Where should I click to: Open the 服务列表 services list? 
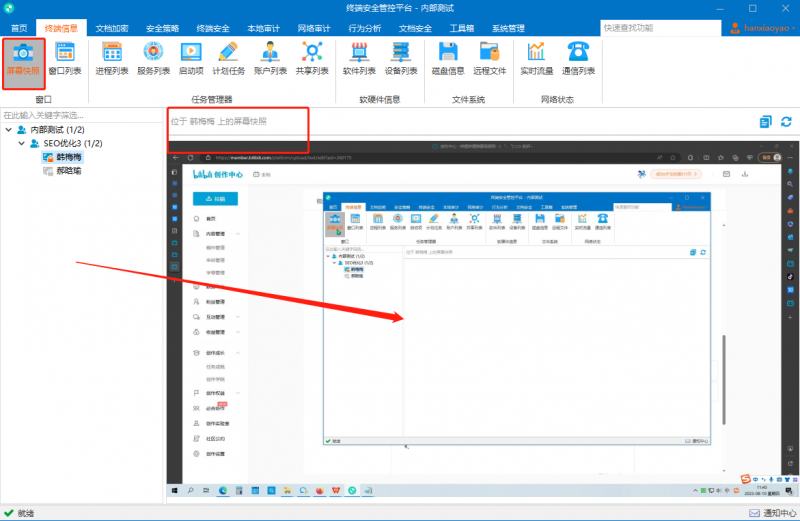coord(153,59)
